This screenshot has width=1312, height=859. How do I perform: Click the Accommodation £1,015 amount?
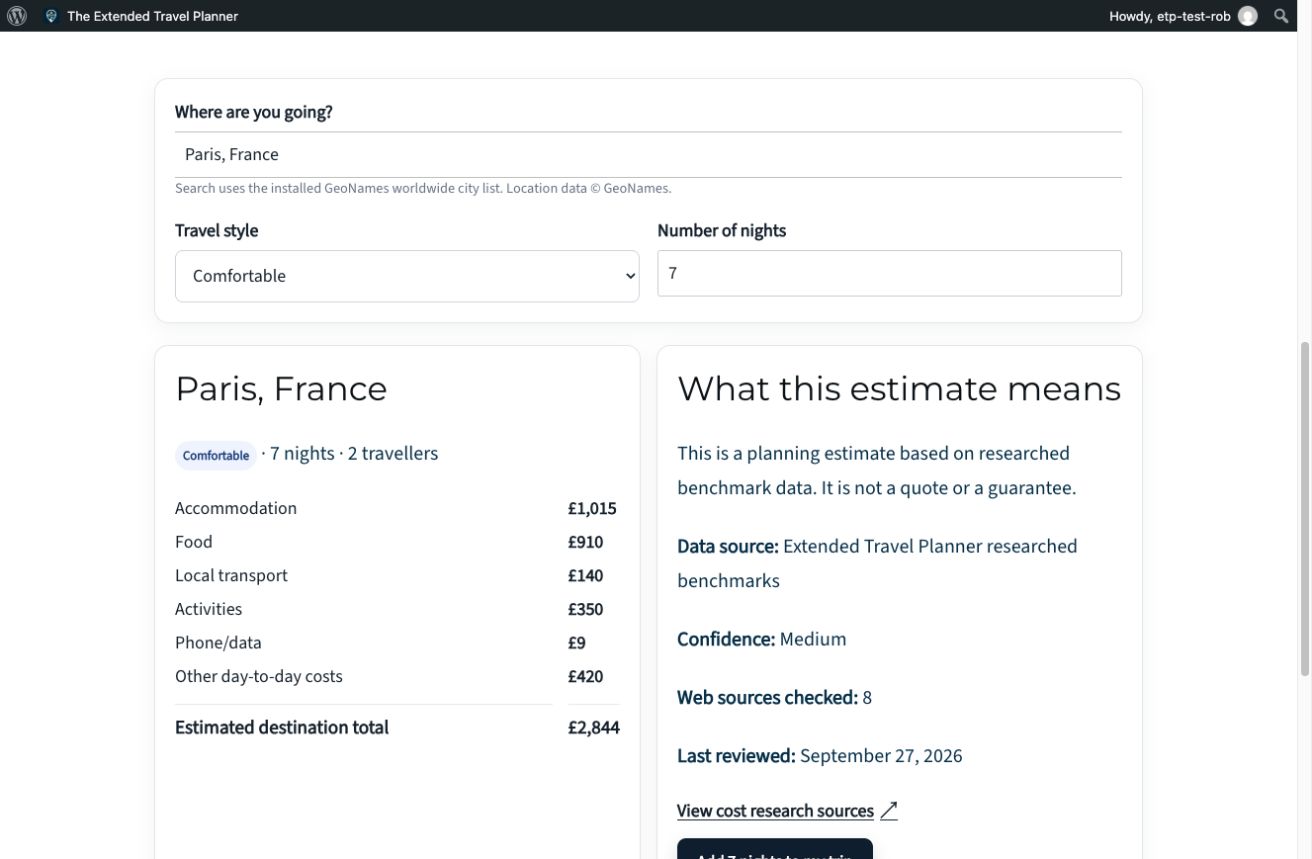pyautogui.click(x=592, y=508)
